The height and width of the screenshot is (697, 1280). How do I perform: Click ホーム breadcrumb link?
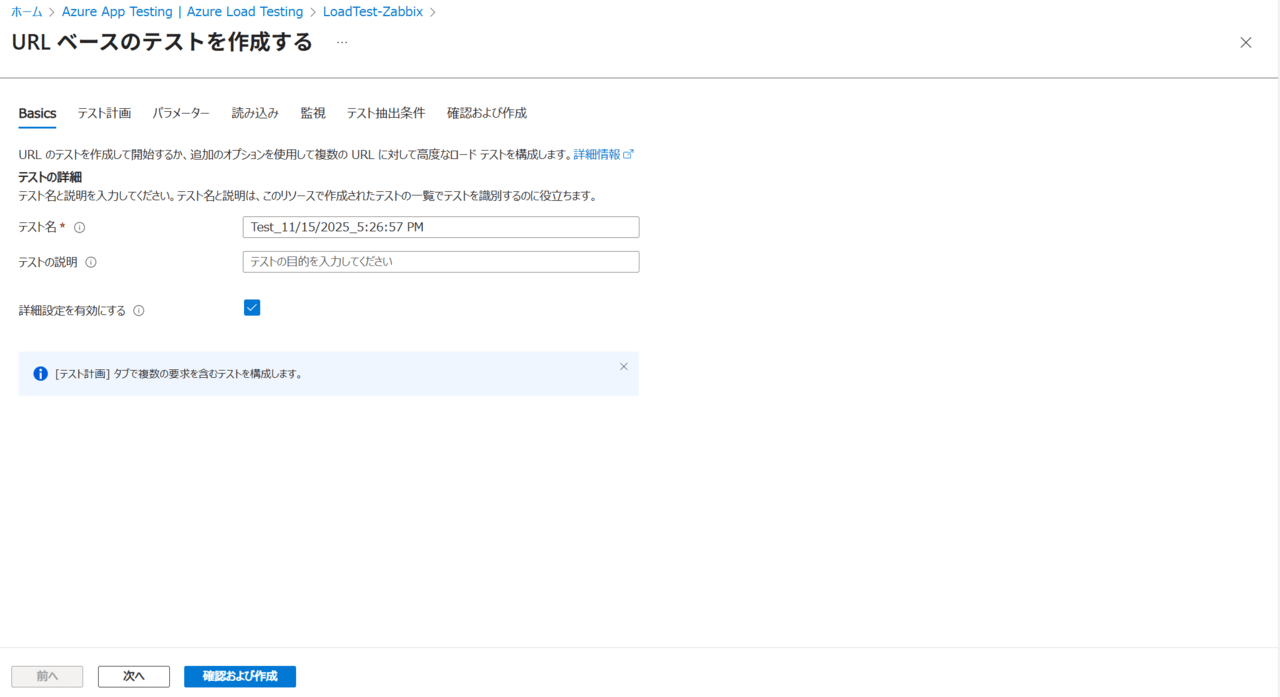pyautogui.click(x=27, y=12)
